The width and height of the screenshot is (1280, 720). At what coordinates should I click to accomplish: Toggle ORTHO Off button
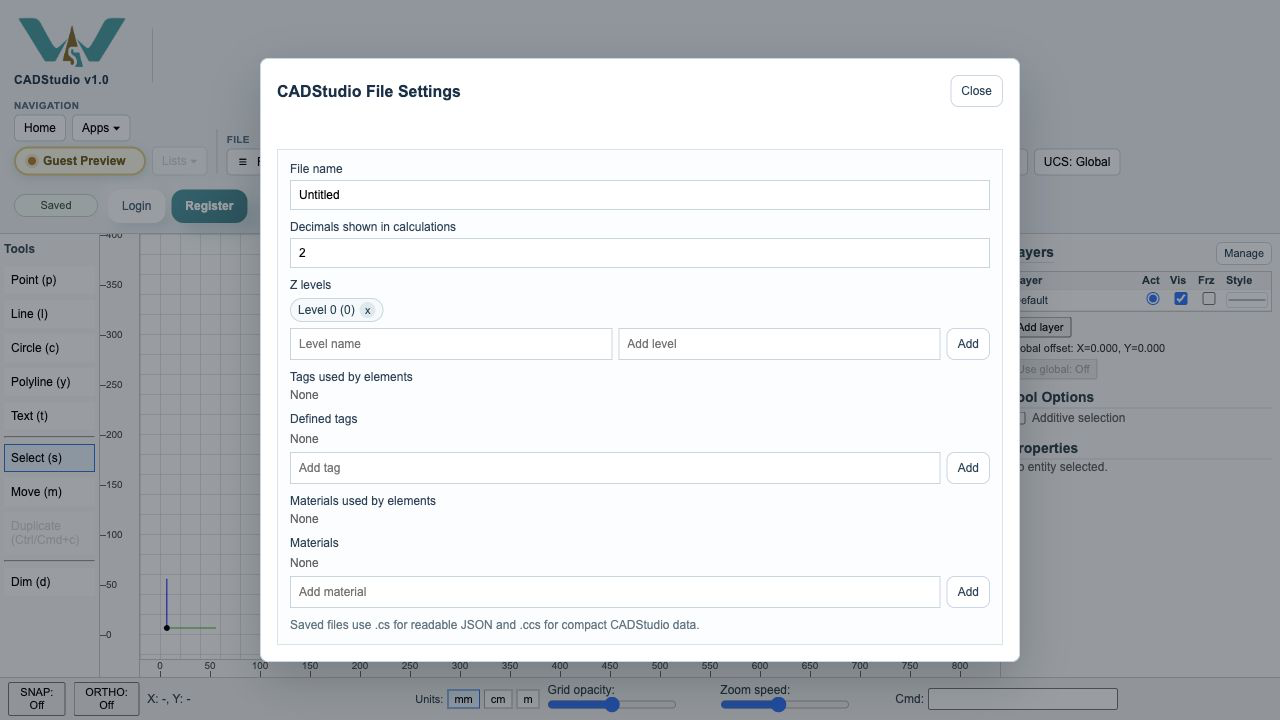pos(107,698)
